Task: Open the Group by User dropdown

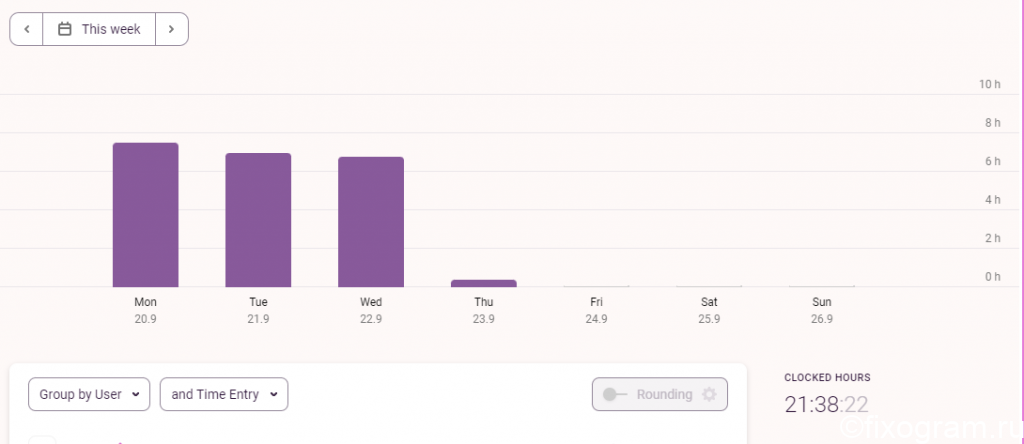Action: click(89, 394)
